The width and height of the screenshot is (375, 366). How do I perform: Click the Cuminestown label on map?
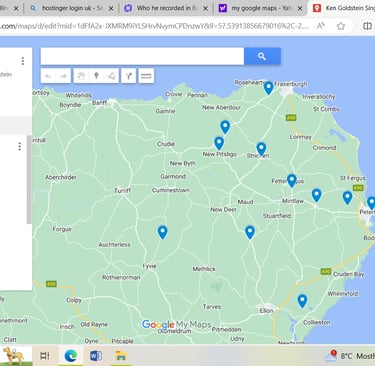click(171, 190)
